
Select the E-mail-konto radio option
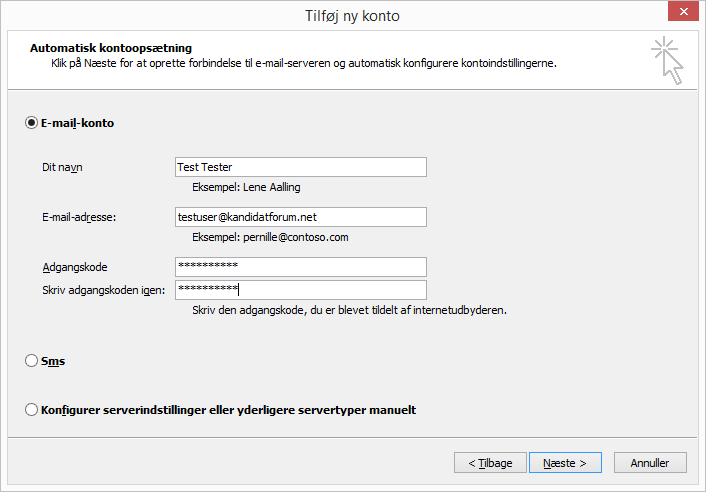tap(31, 123)
